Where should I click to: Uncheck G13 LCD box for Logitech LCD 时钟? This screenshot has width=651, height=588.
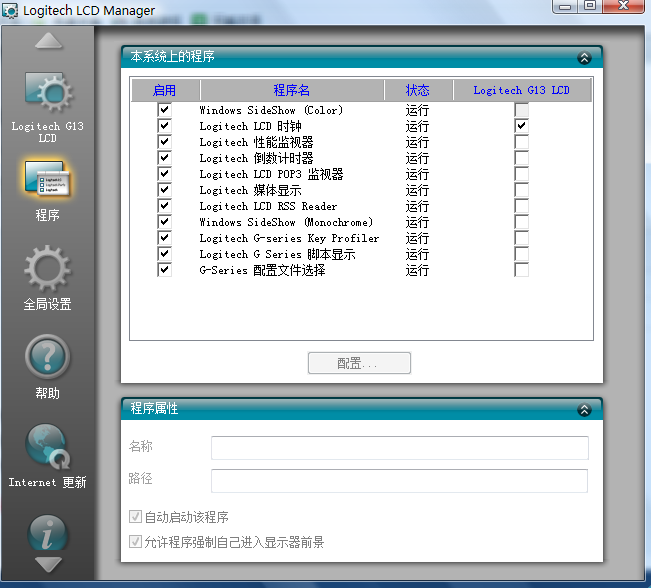point(521,126)
